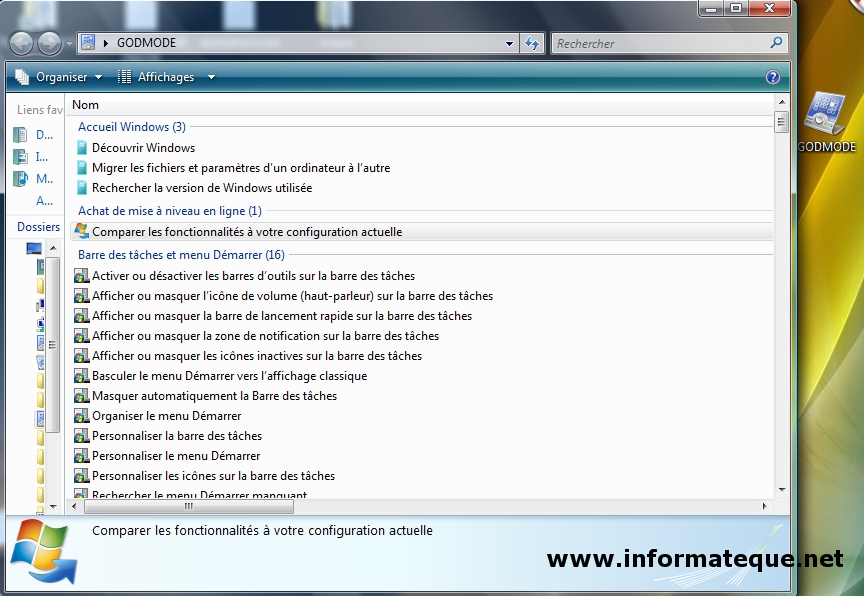Viewport: 864px width, 596px height.
Task: Click the GODMODE address bar folder icon
Action: 88,42
